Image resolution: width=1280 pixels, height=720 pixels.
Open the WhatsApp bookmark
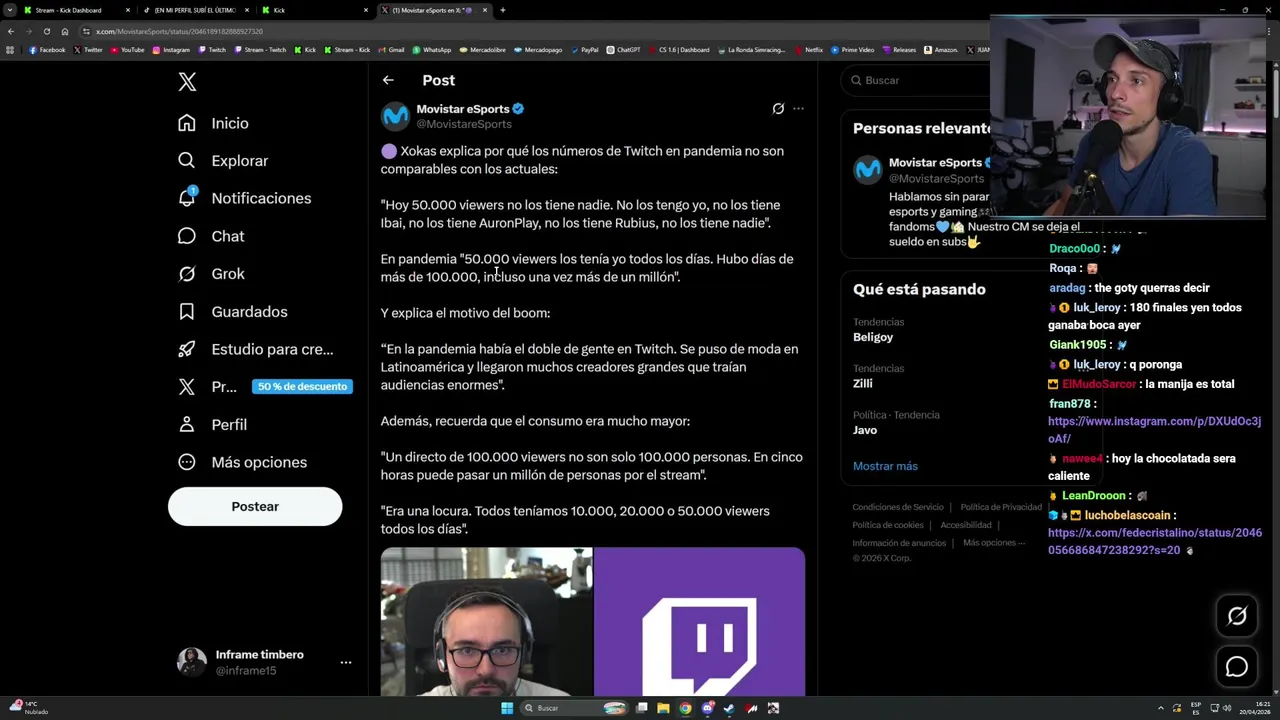pos(431,50)
